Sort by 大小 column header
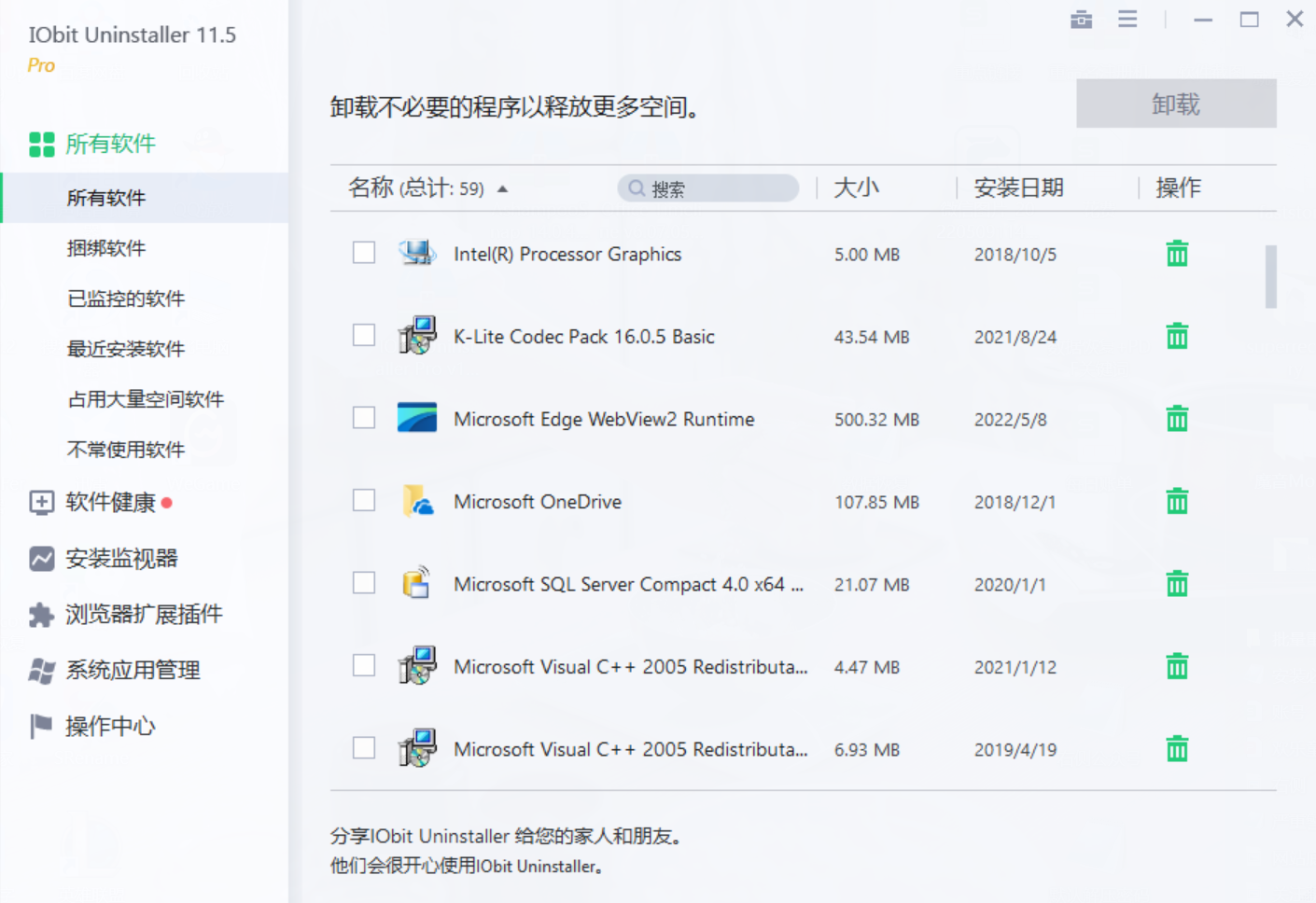The height and width of the screenshot is (903, 1316). point(856,188)
